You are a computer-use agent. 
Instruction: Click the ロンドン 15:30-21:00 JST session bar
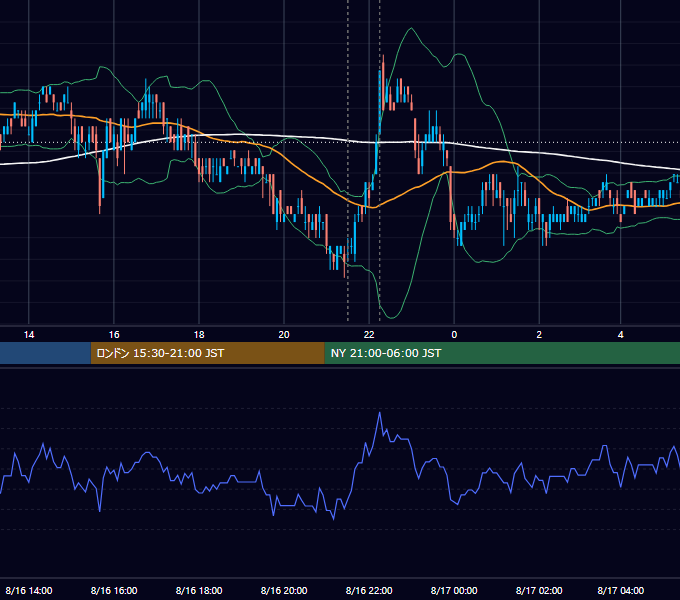coord(207,353)
